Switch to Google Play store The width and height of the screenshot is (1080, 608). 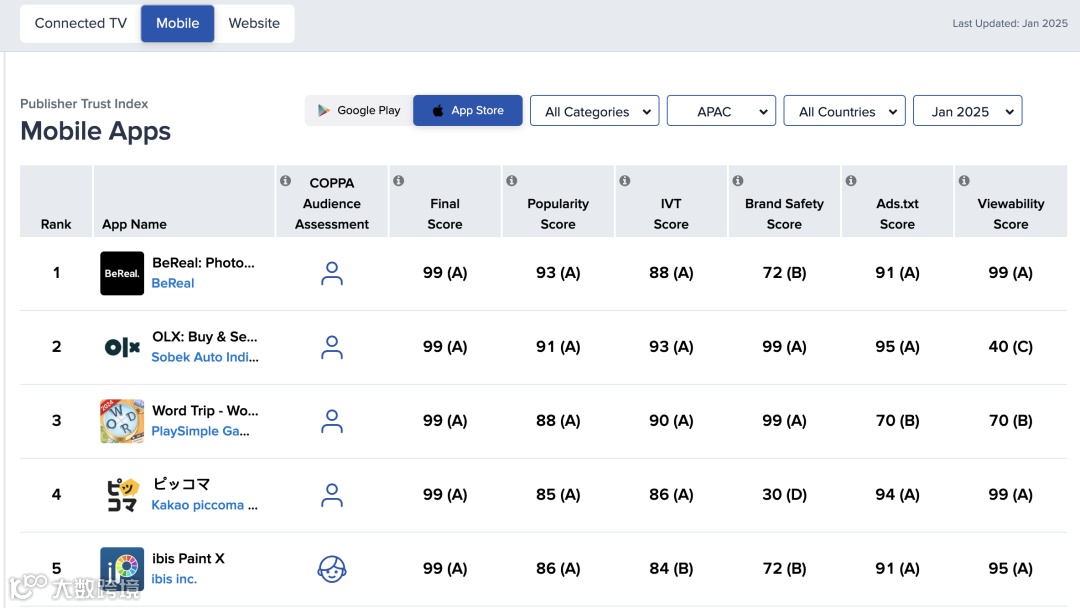pyautogui.click(x=359, y=111)
